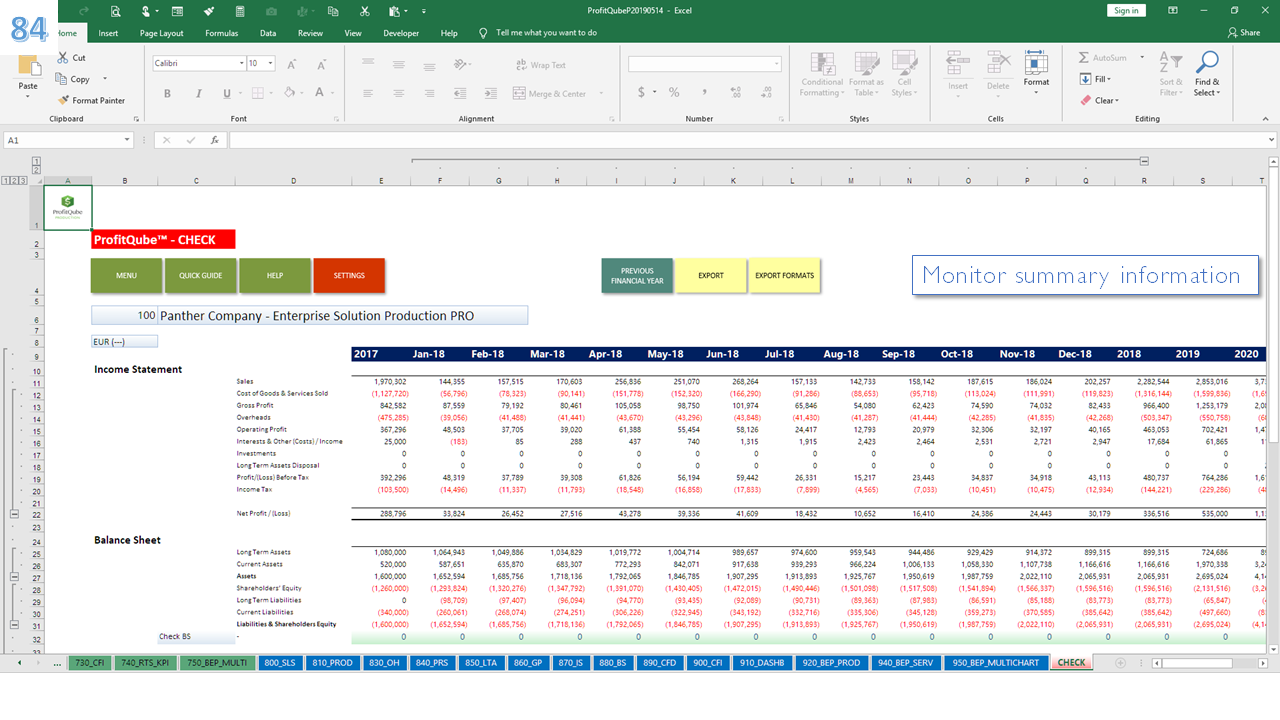The height and width of the screenshot is (720, 1280).
Task: Switch to the Formulas tab
Action: point(222,33)
